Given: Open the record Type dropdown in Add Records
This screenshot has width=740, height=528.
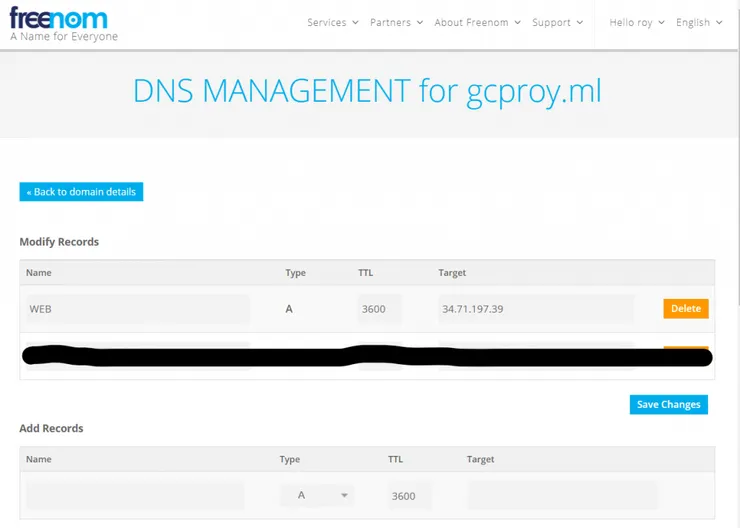Looking at the screenshot, I should pos(317,495).
